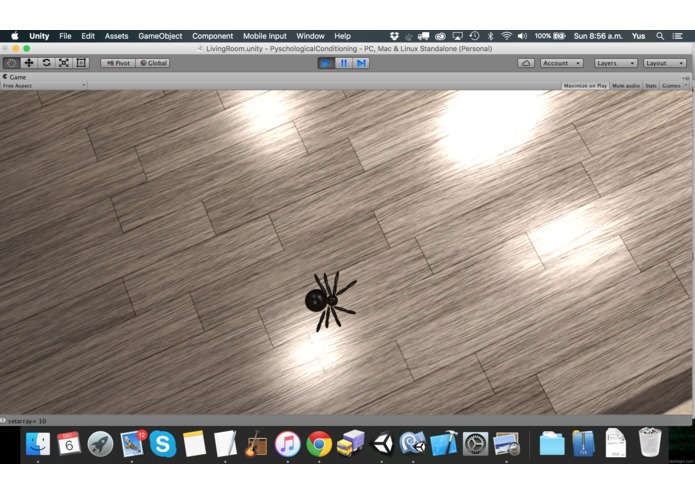Toggle Maximize on Play
This screenshot has width=695, height=494.
coord(585,86)
